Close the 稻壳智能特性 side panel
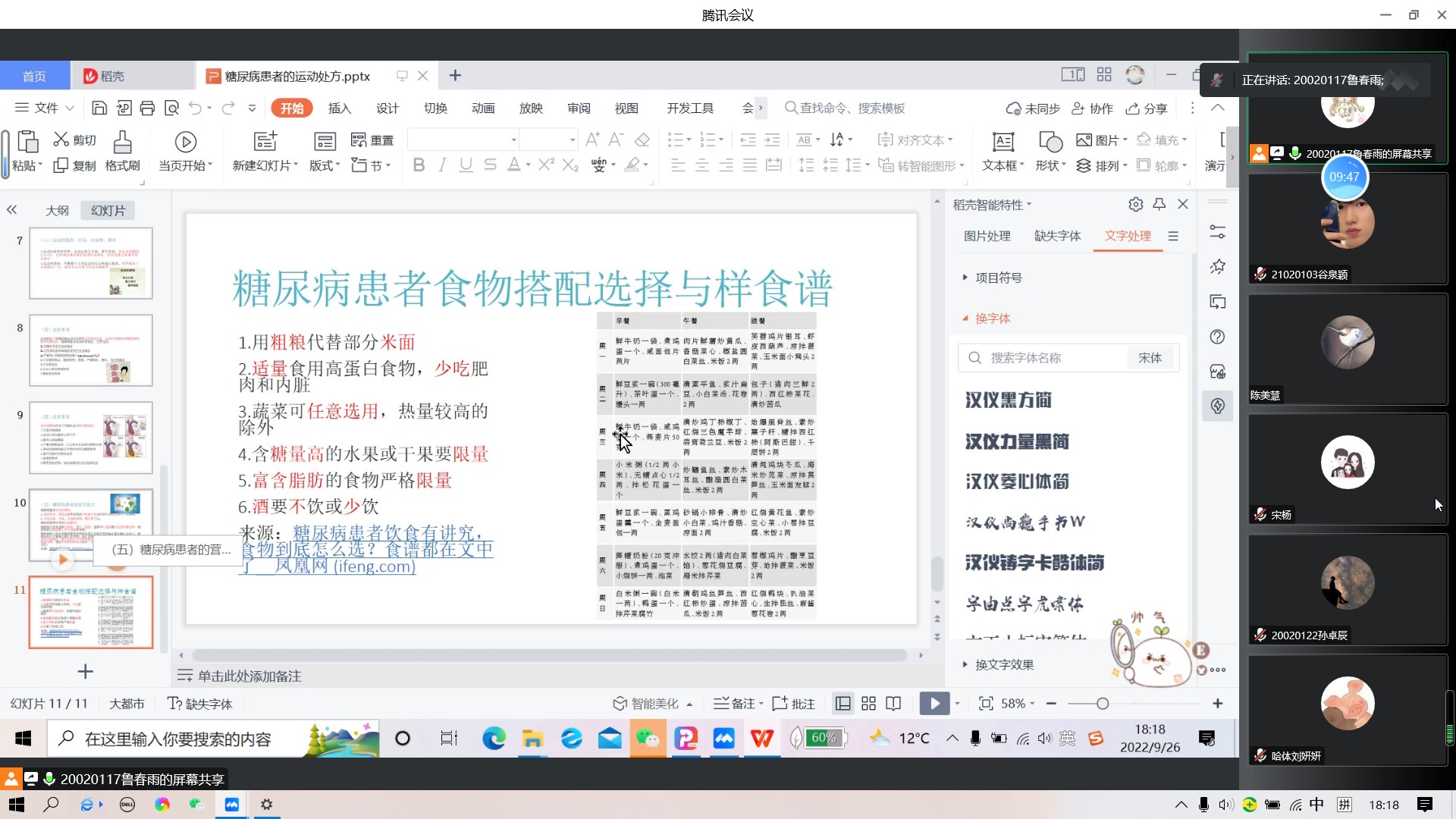Screen dimensions: 1456x819 pyautogui.click(x=1183, y=204)
